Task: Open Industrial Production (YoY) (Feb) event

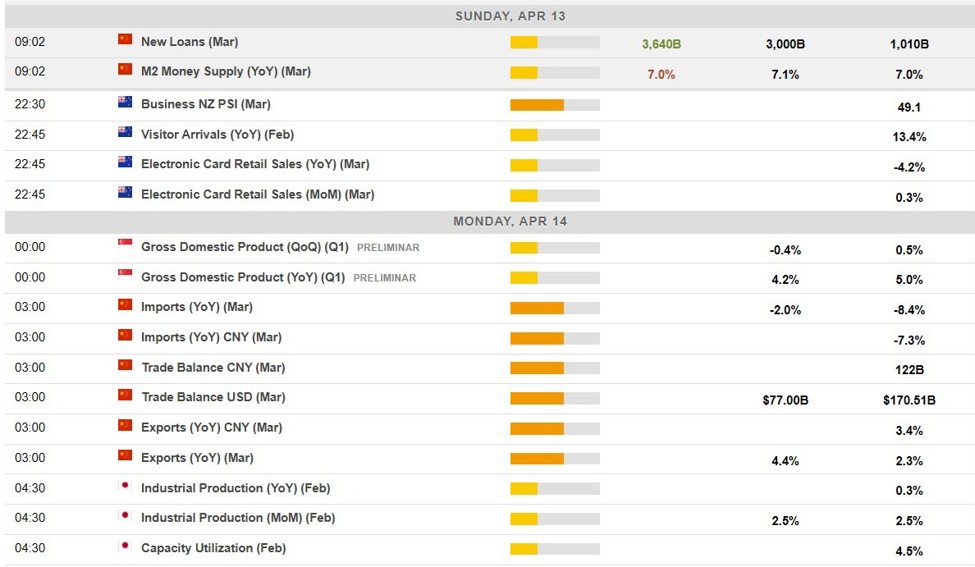Action: coord(235,488)
